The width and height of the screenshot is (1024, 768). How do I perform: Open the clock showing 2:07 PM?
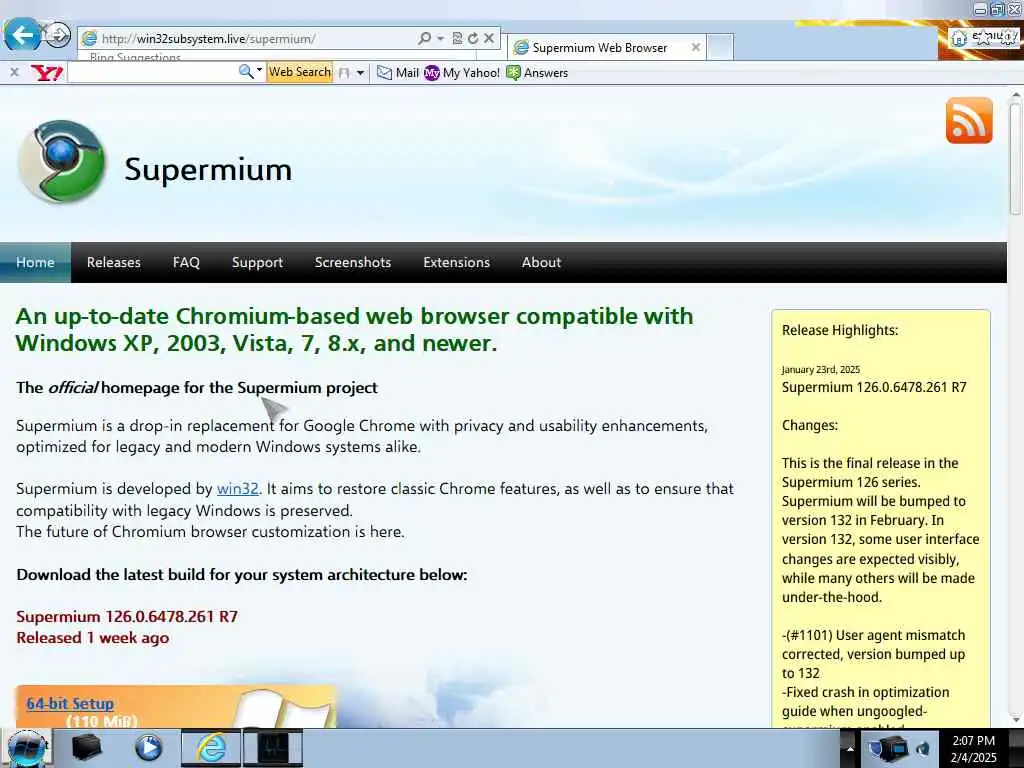(x=974, y=749)
